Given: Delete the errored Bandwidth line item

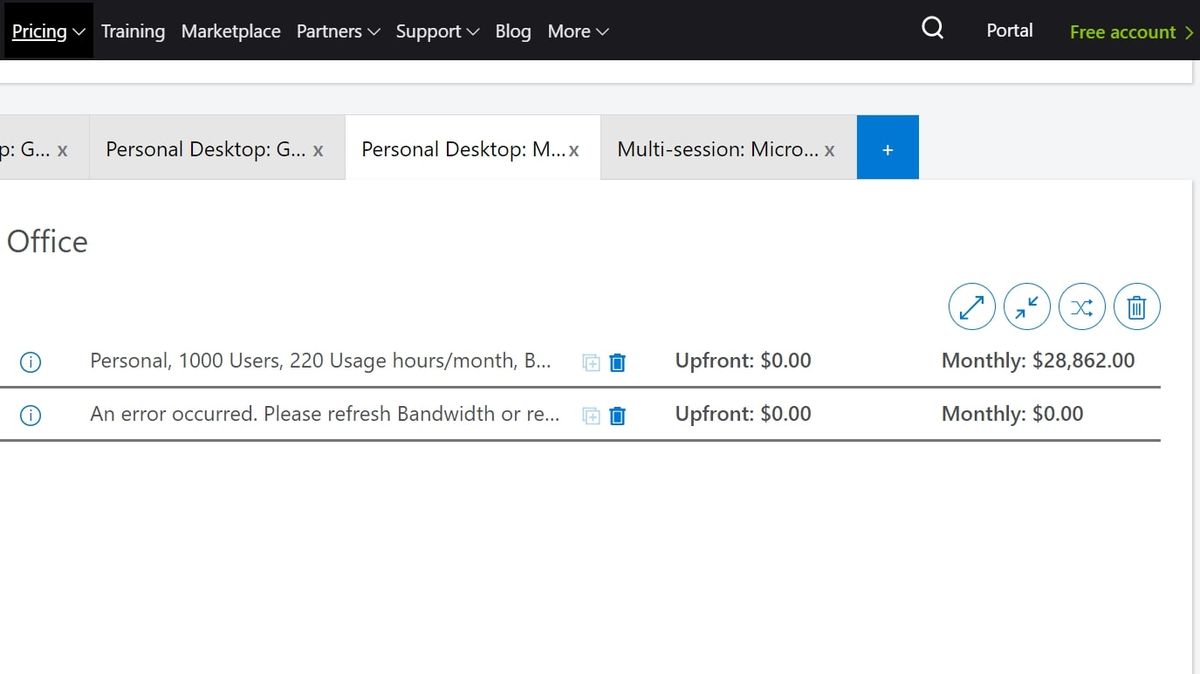Looking at the screenshot, I should click(617, 416).
